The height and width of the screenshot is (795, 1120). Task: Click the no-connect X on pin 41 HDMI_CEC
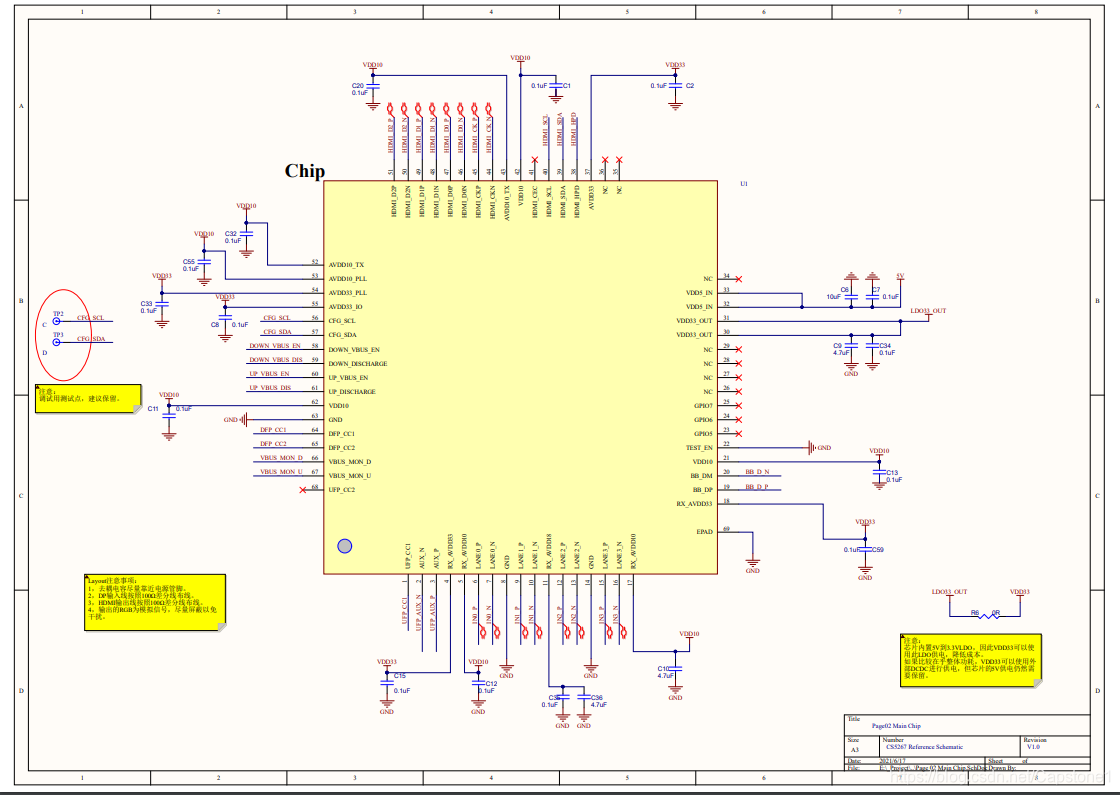pos(534,160)
